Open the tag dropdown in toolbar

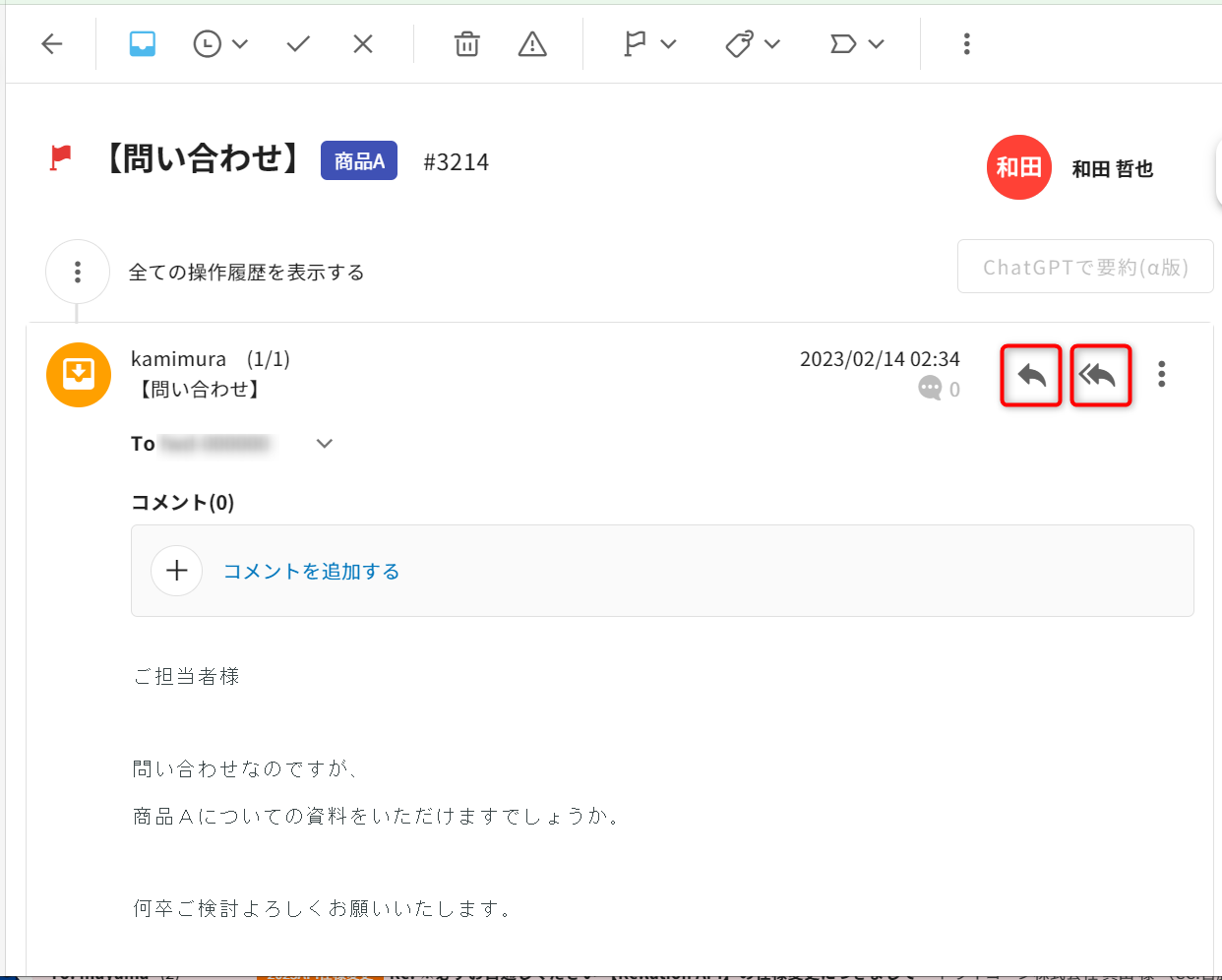tap(753, 43)
